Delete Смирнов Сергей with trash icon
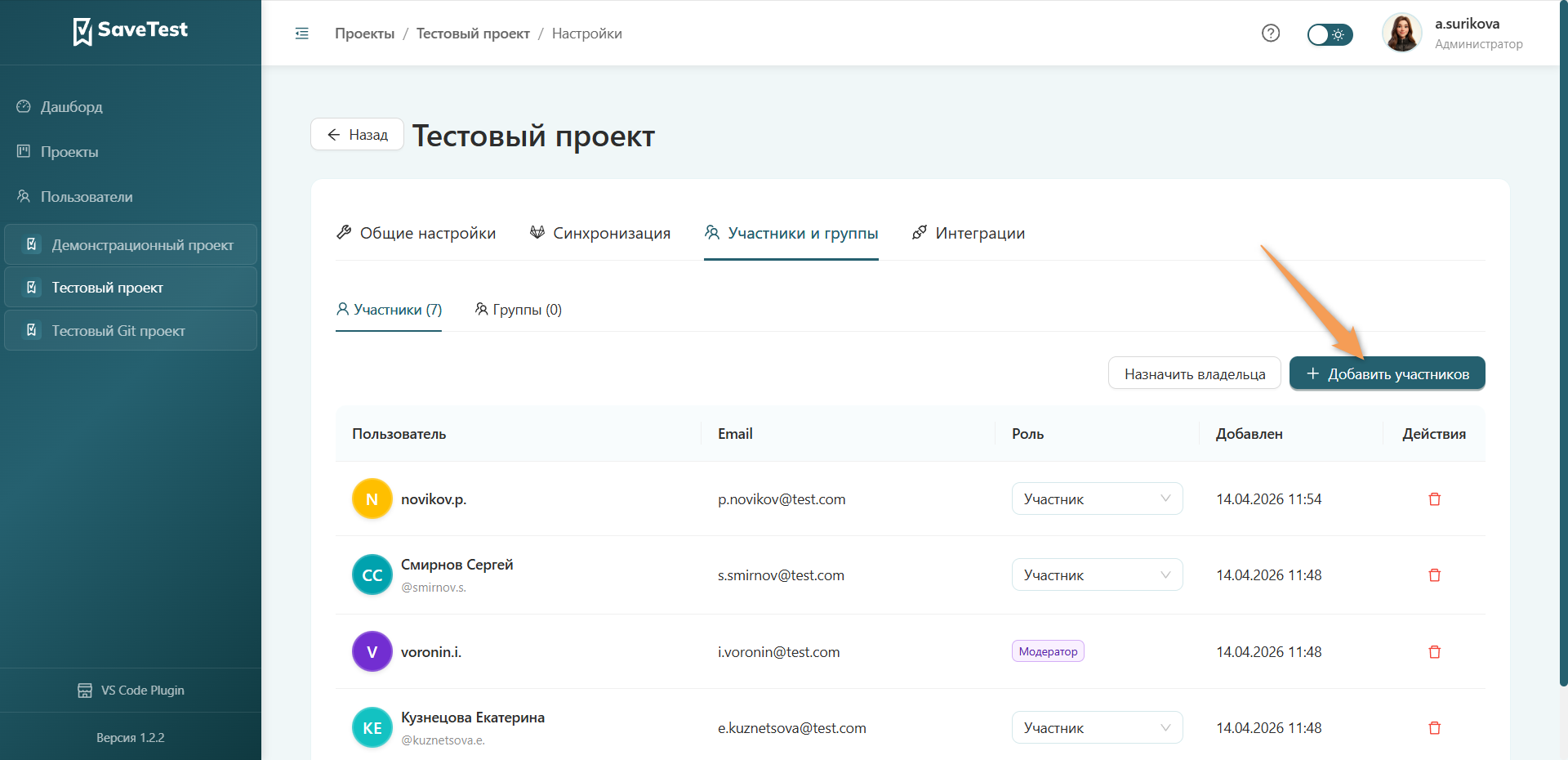The image size is (1568, 760). point(1434,575)
